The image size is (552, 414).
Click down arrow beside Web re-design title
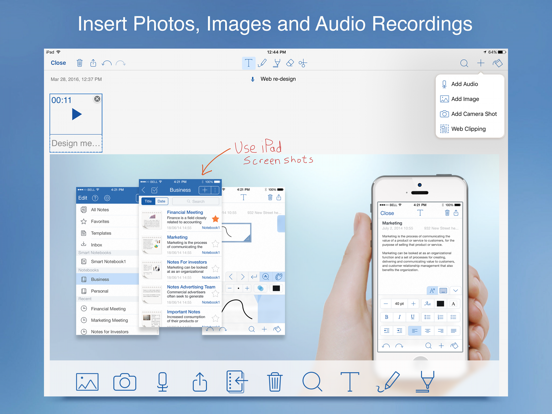click(x=252, y=79)
